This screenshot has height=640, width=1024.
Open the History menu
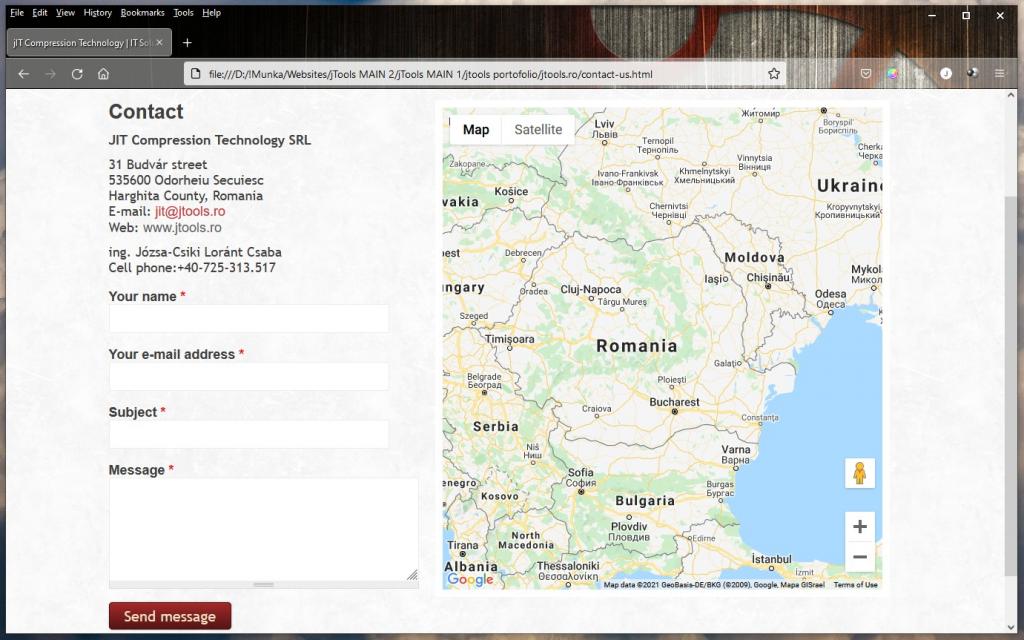(x=98, y=13)
